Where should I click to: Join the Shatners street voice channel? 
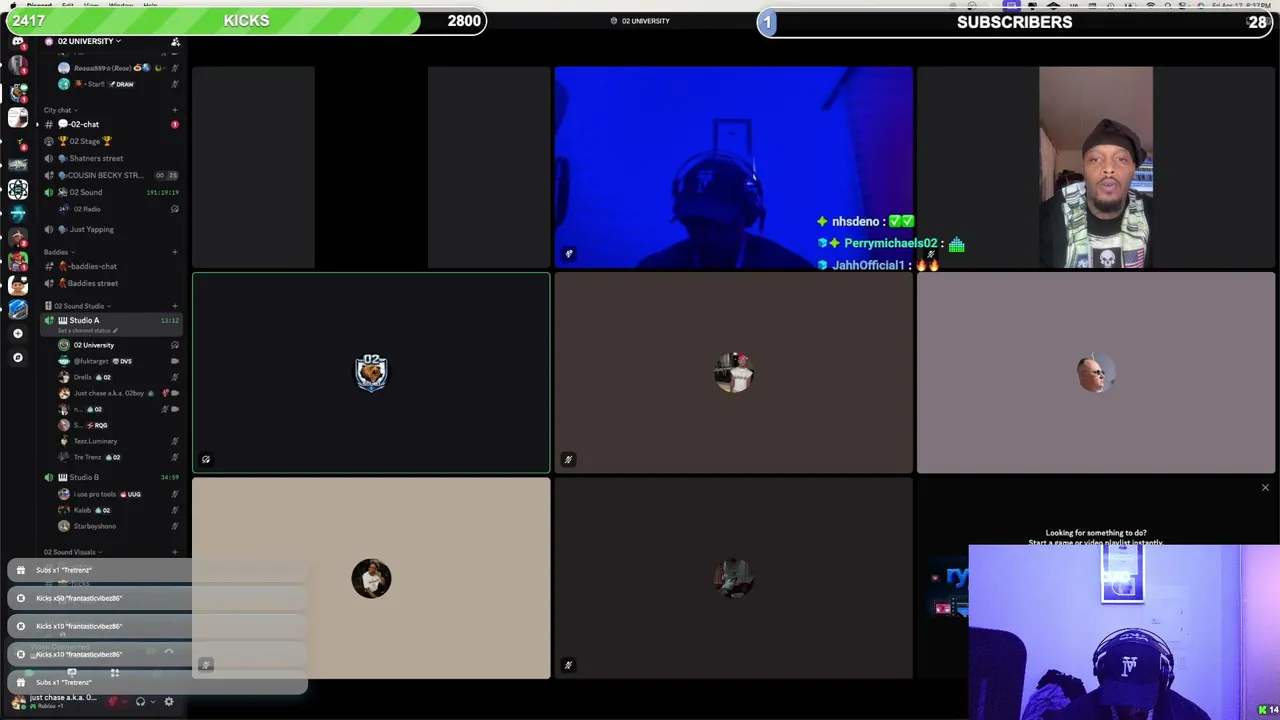coord(110,158)
